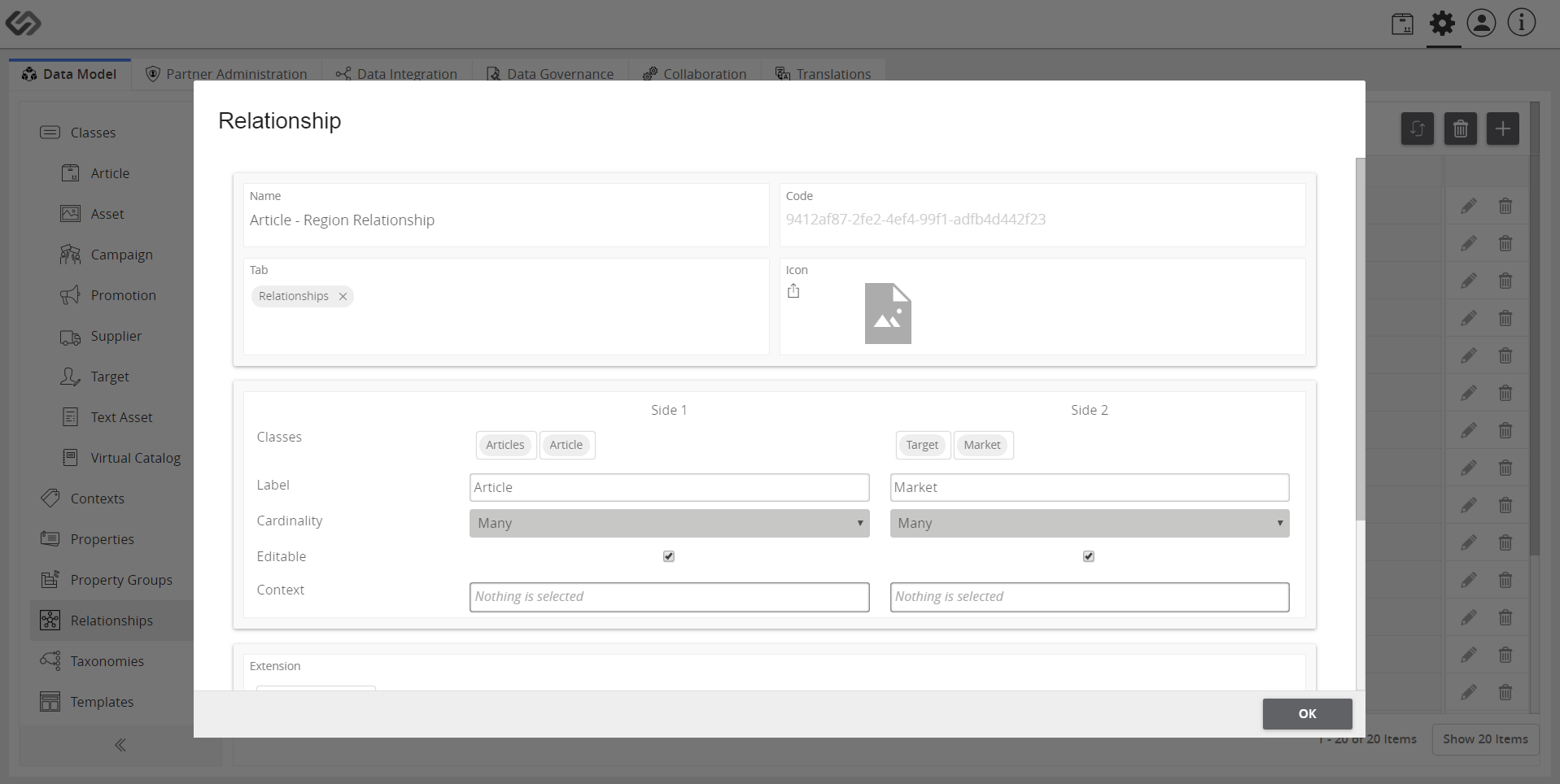This screenshot has height=784, width=1560.
Task: Click the plus add button in toolbar
Action: click(x=1503, y=128)
